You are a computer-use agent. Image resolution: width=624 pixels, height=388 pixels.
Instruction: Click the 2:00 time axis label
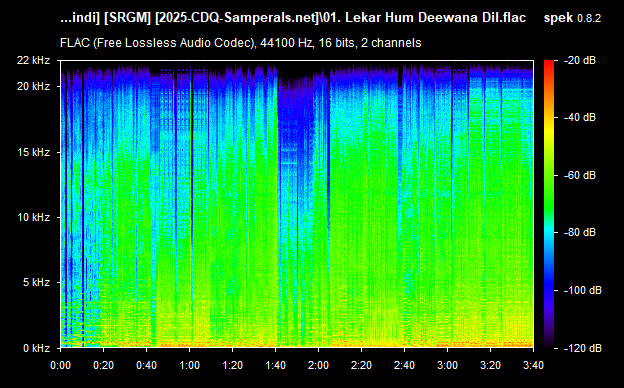tap(318, 365)
